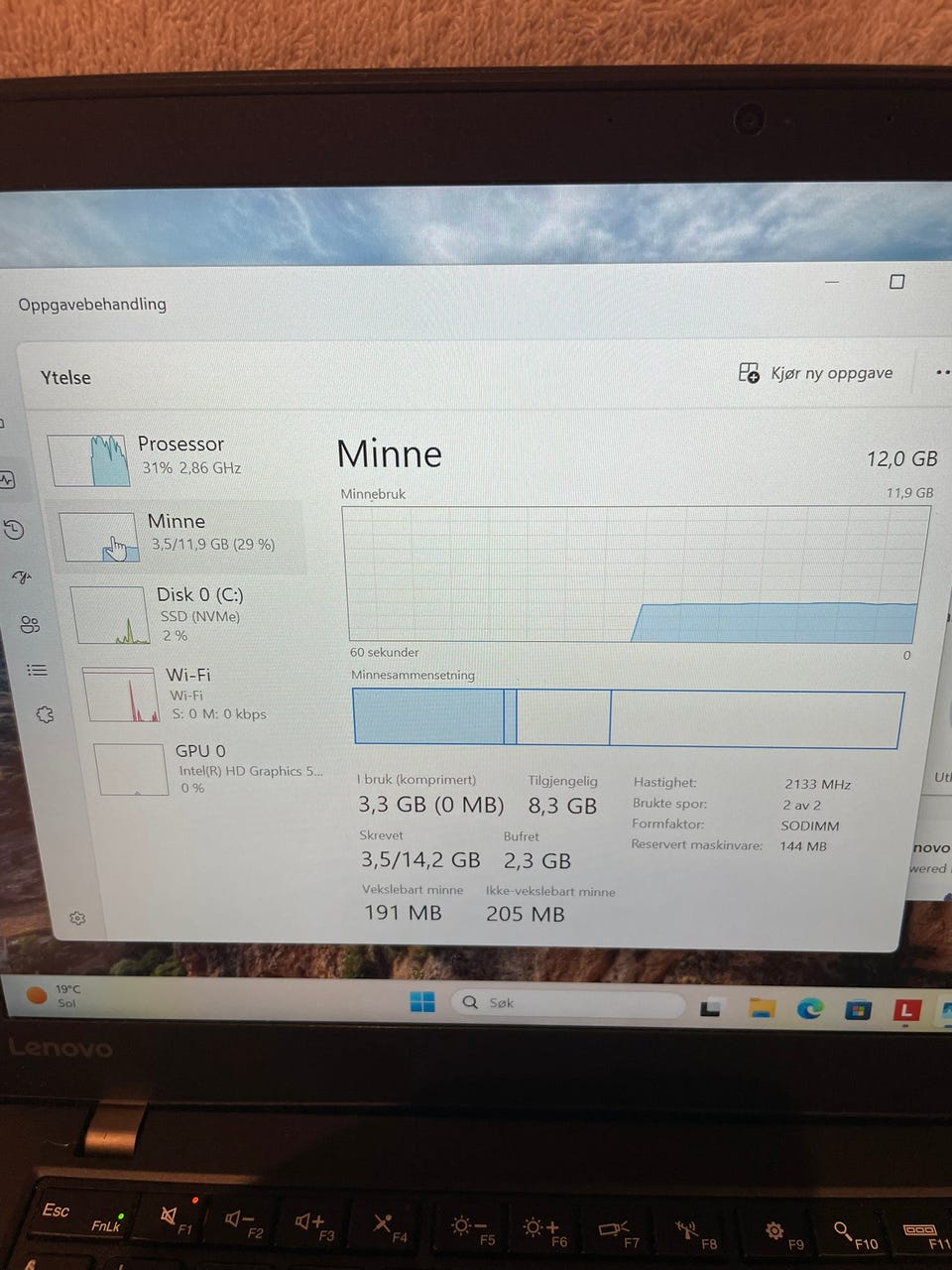Open Services via the puzzle-gear sidebar icon

click(x=45, y=714)
